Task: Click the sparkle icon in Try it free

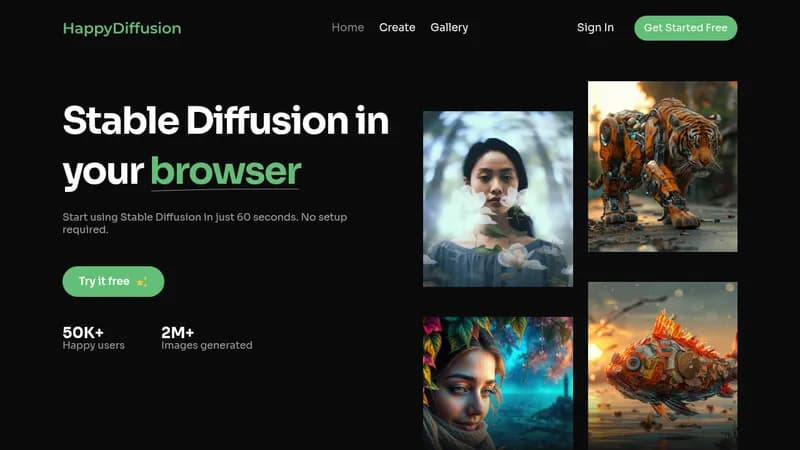Action: tap(142, 282)
